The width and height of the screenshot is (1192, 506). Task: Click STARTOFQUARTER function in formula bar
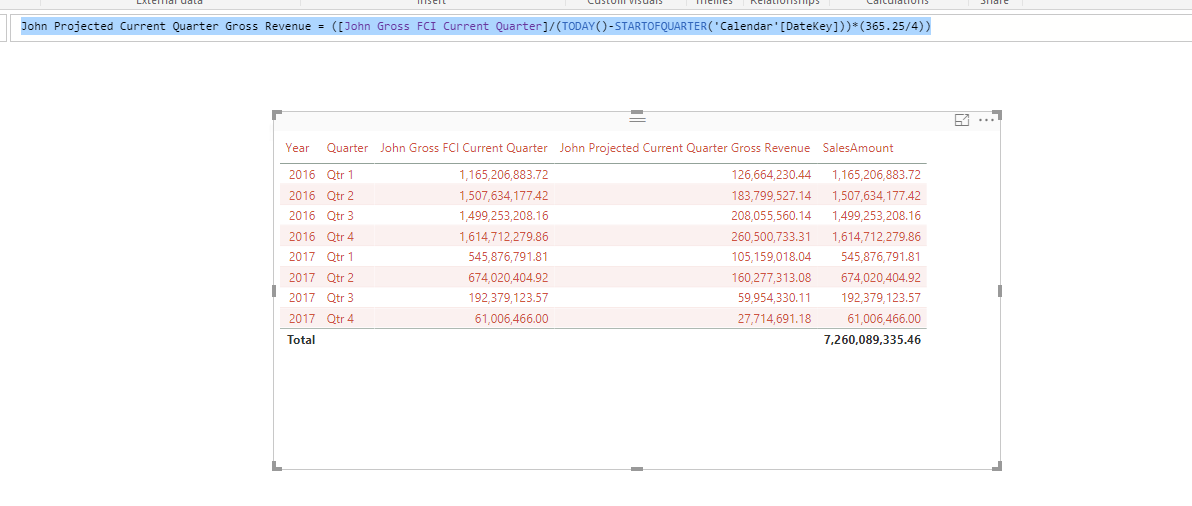660,27
